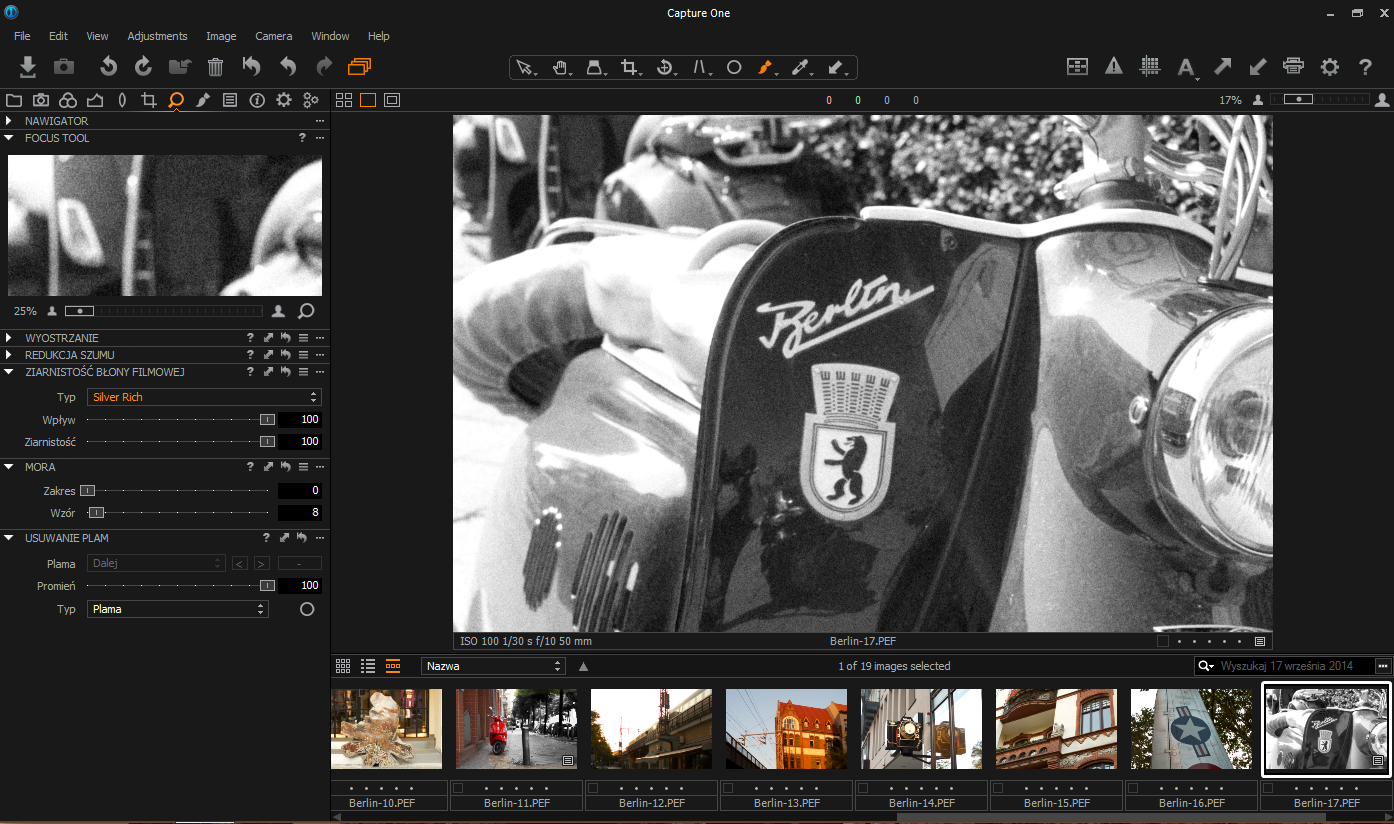This screenshot has width=1394, height=824.
Task: Click the Wzór slider handle
Action: tap(96, 513)
